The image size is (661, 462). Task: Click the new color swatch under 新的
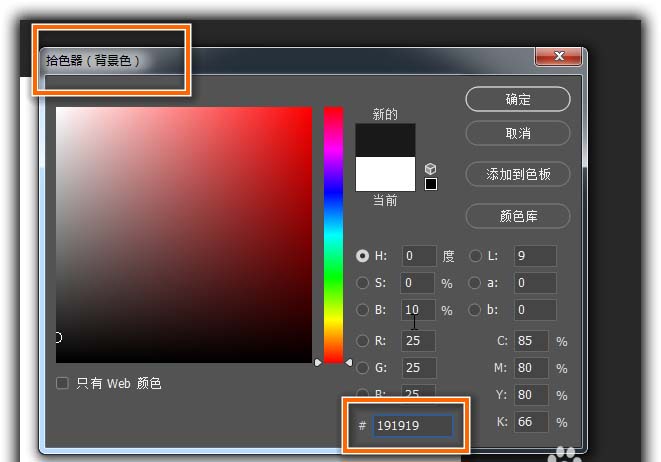(385, 140)
